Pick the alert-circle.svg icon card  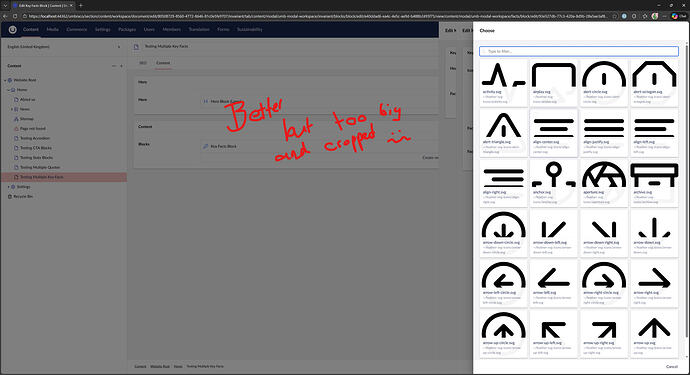(x=604, y=83)
